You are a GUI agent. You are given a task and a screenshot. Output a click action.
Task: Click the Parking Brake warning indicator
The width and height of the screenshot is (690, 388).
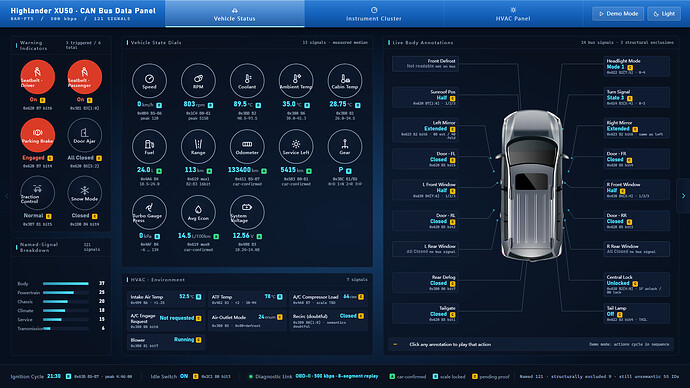[x=37, y=135]
